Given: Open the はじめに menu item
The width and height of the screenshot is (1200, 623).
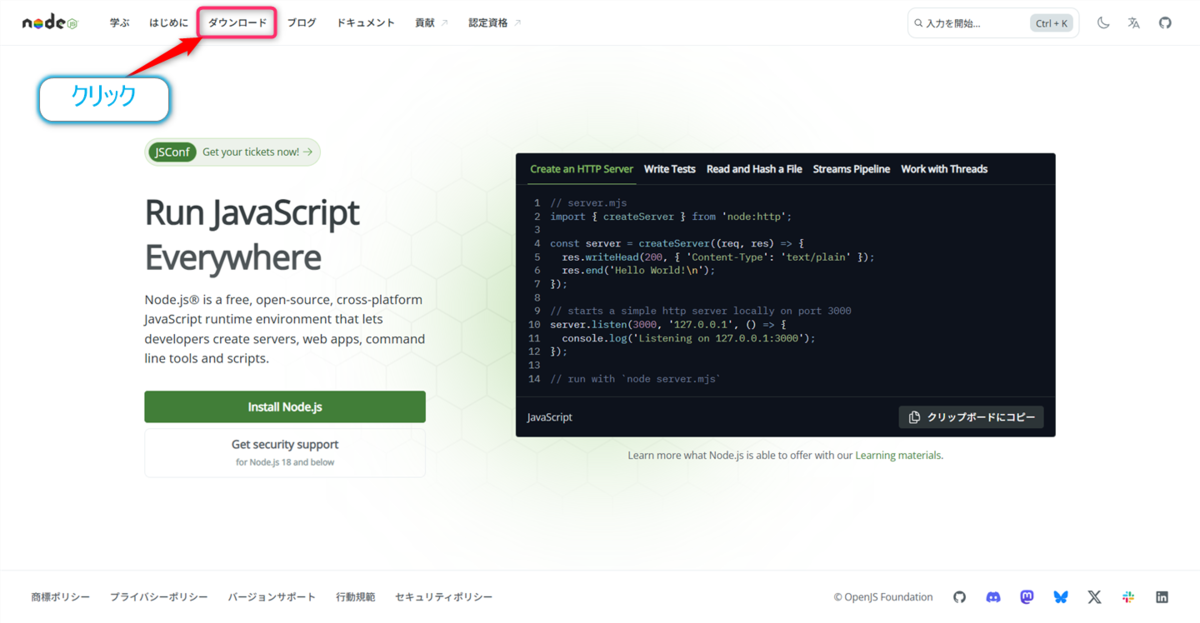Looking at the screenshot, I should pos(169,23).
